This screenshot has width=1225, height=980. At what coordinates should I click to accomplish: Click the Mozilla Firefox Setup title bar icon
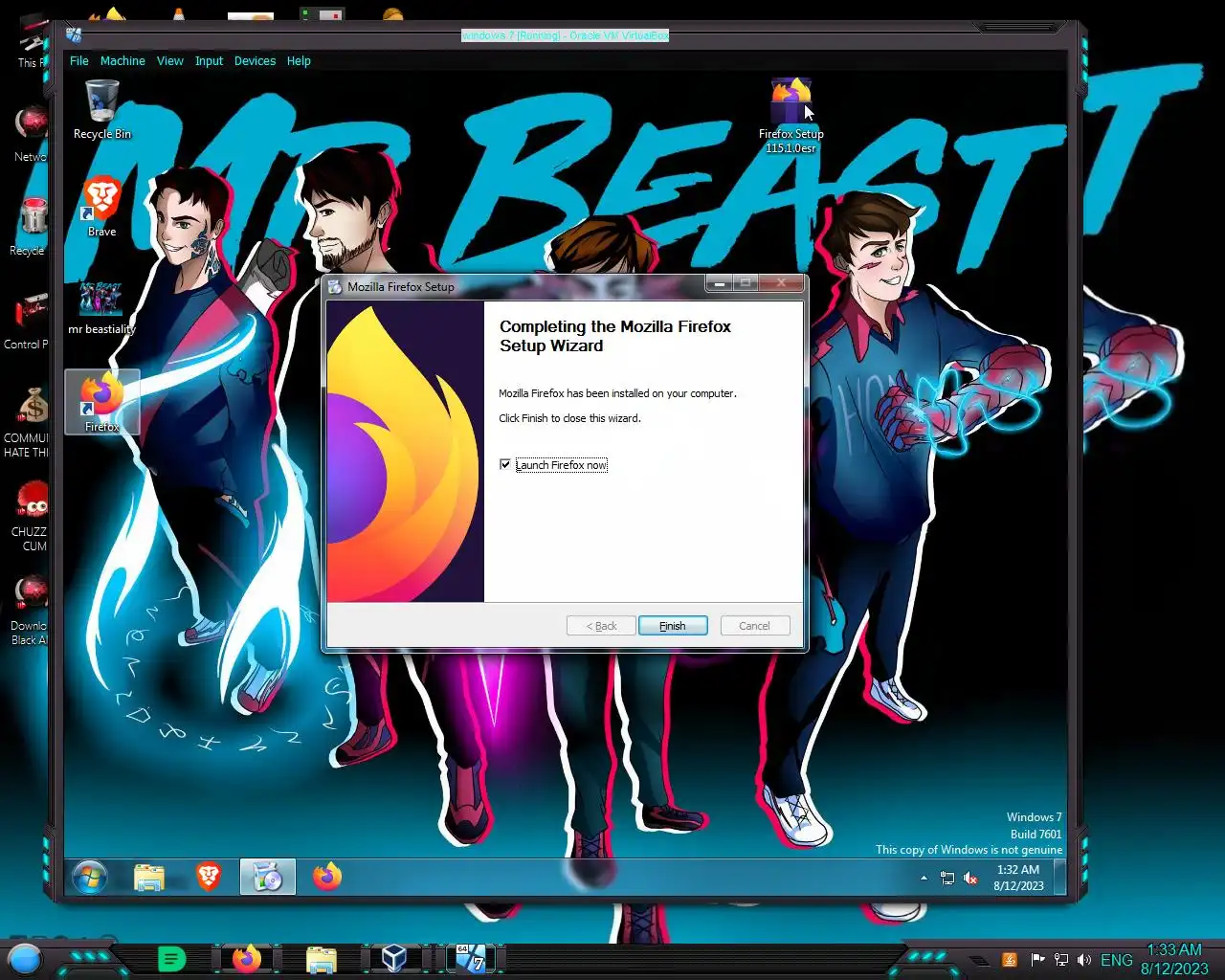point(335,286)
